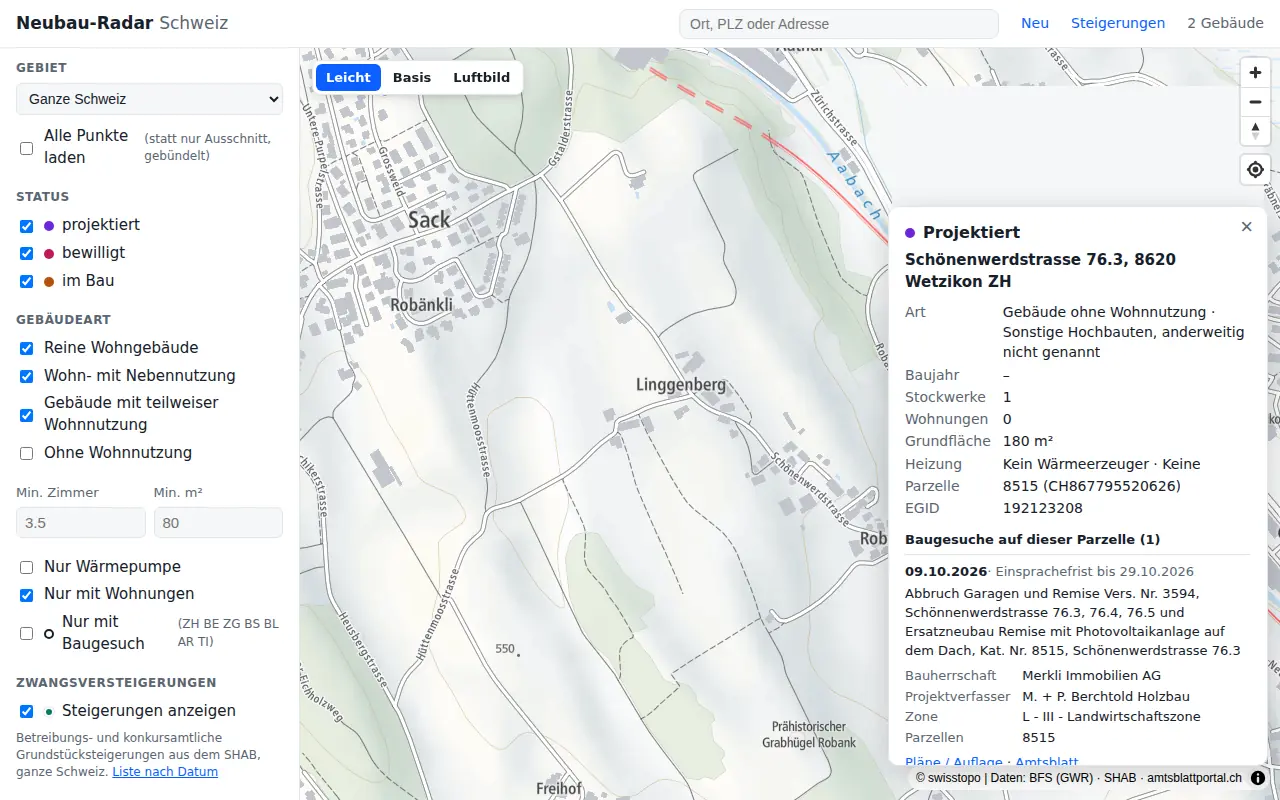Screen dimensions: 1280x800
Task: Uncheck Nur mit Wohnungen filter
Action: coord(27,595)
